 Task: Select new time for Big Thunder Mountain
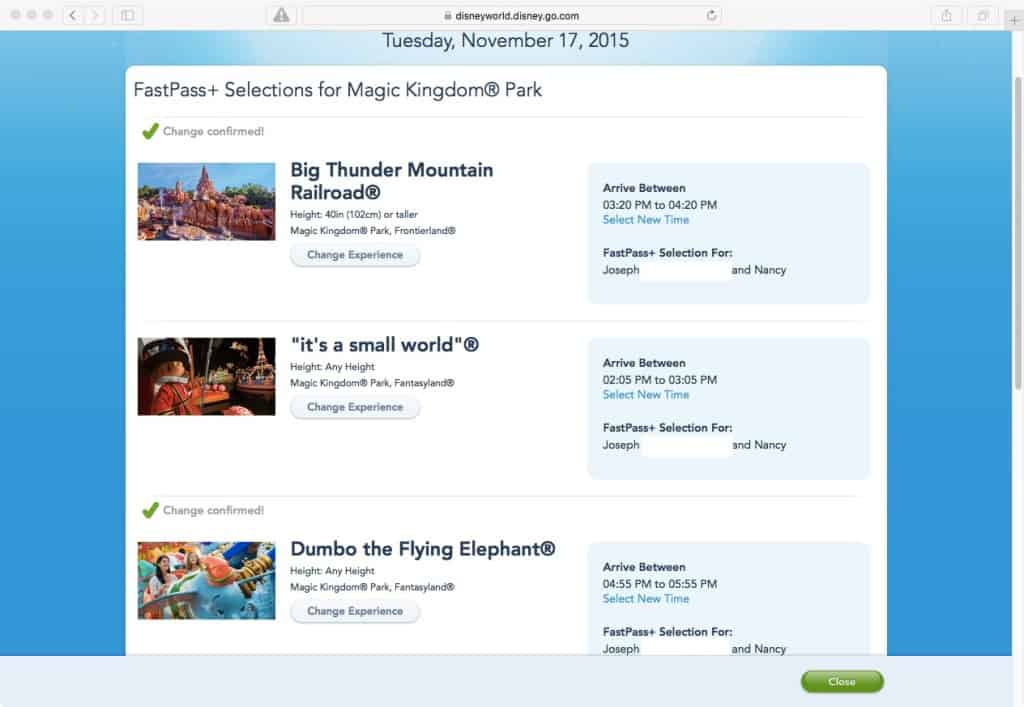[x=645, y=220]
